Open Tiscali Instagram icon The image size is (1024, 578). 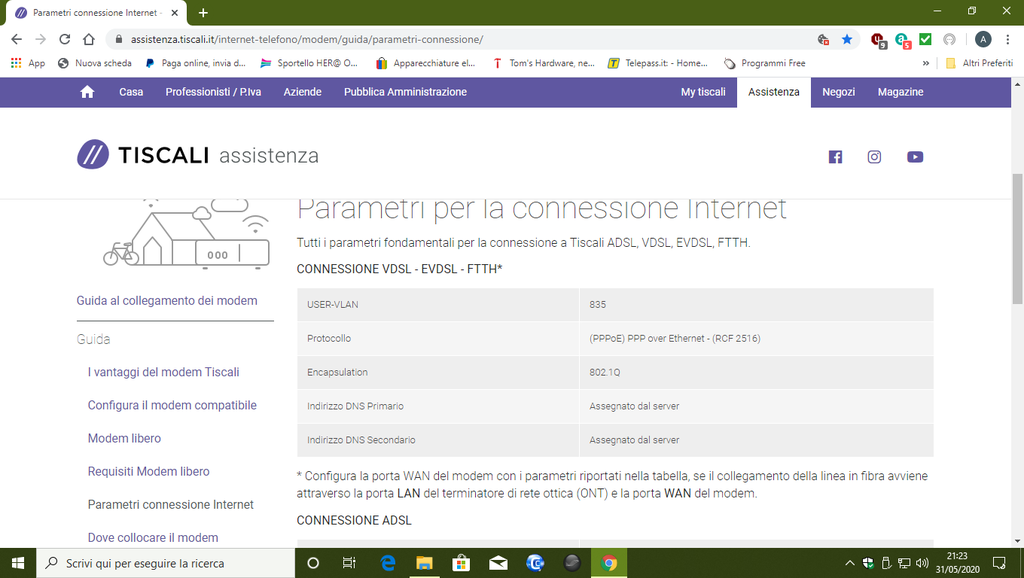click(x=874, y=157)
